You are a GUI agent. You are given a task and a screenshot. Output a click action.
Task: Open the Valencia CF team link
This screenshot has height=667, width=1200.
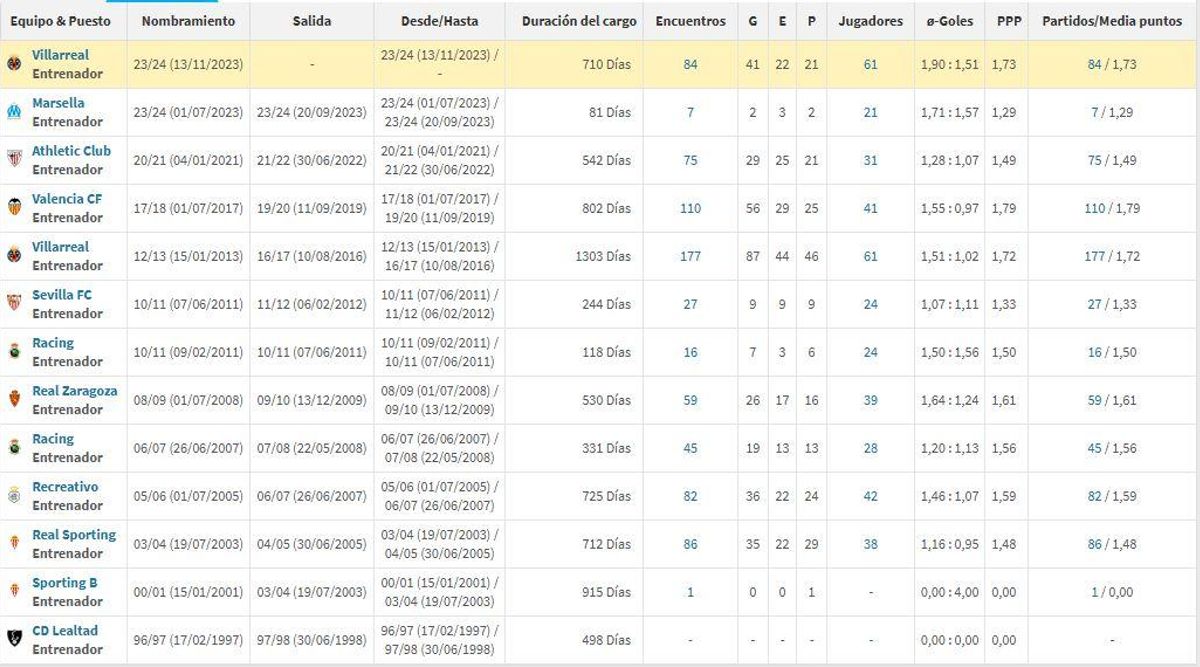[66, 199]
